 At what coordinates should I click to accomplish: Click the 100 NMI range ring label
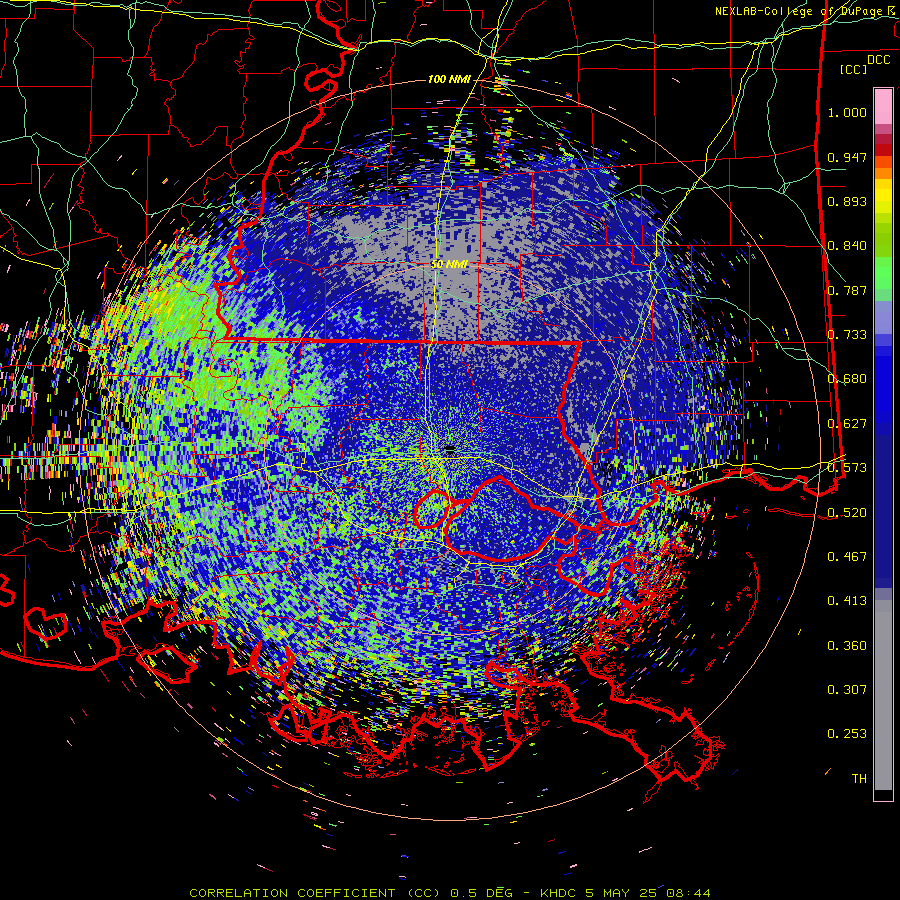pyautogui.click(x=449, y=79)
